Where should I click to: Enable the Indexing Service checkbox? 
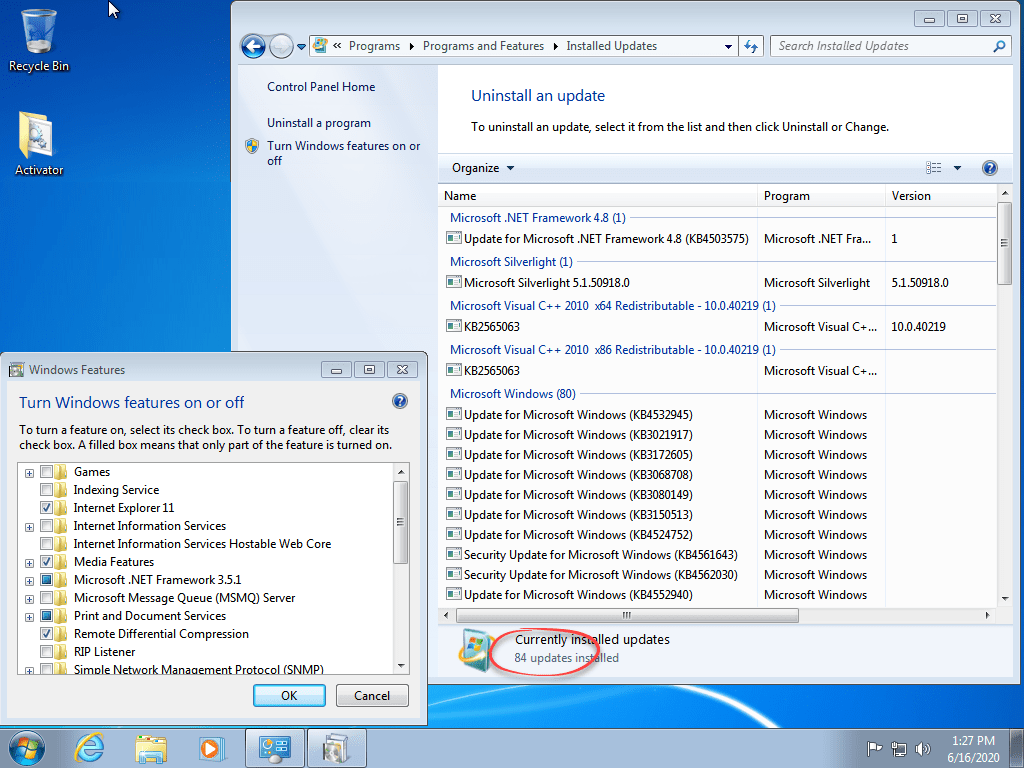click(x=46, y=490)
